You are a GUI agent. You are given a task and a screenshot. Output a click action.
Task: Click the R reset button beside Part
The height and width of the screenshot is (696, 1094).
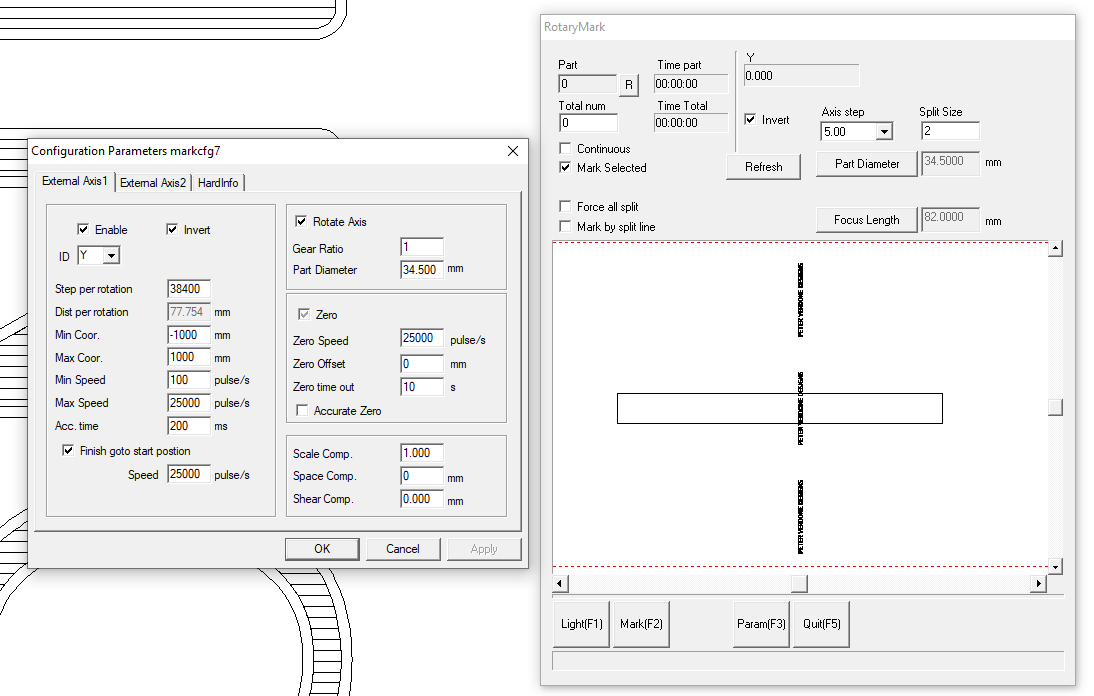tap(628, 85)
